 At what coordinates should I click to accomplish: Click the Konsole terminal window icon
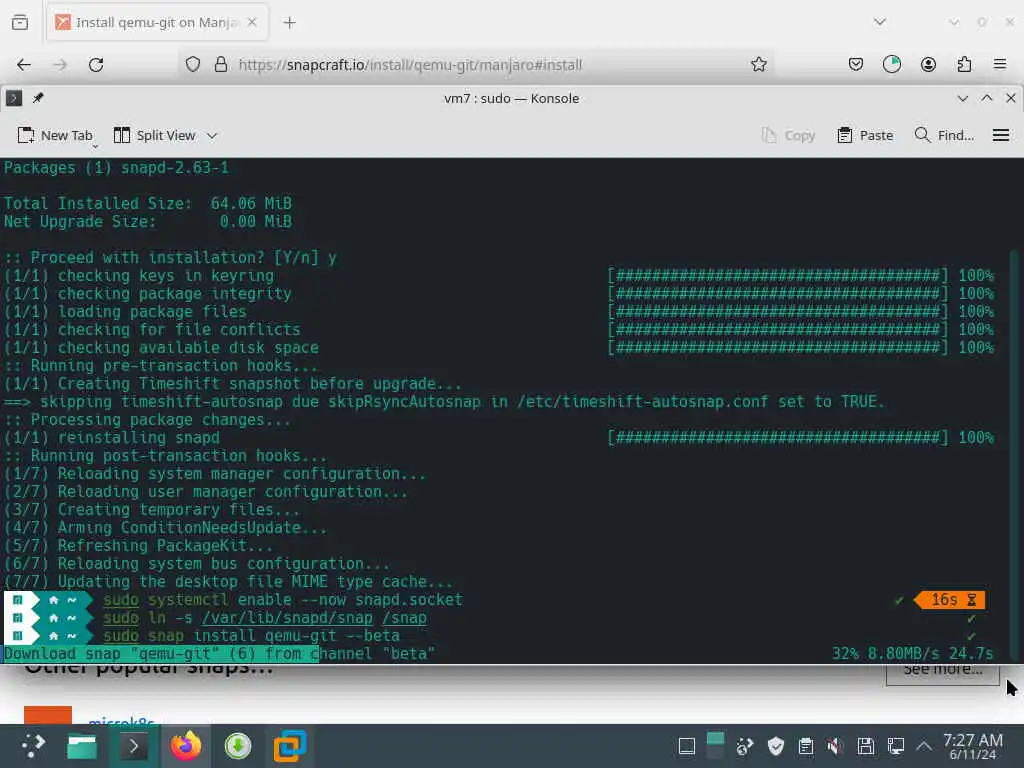14,98
